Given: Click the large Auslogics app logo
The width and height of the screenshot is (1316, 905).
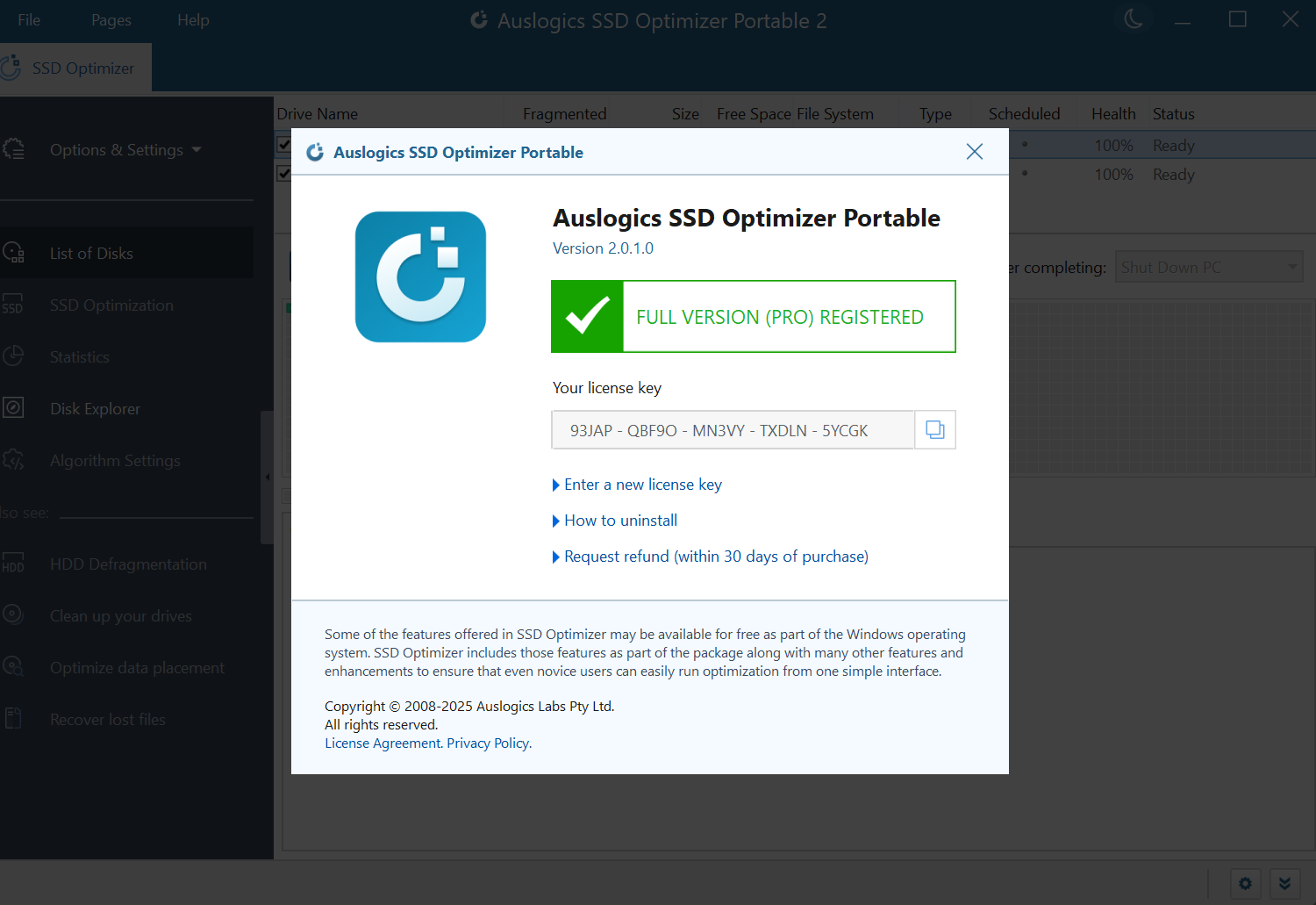Looking at the screenshot, I should (x=420, y=277).
